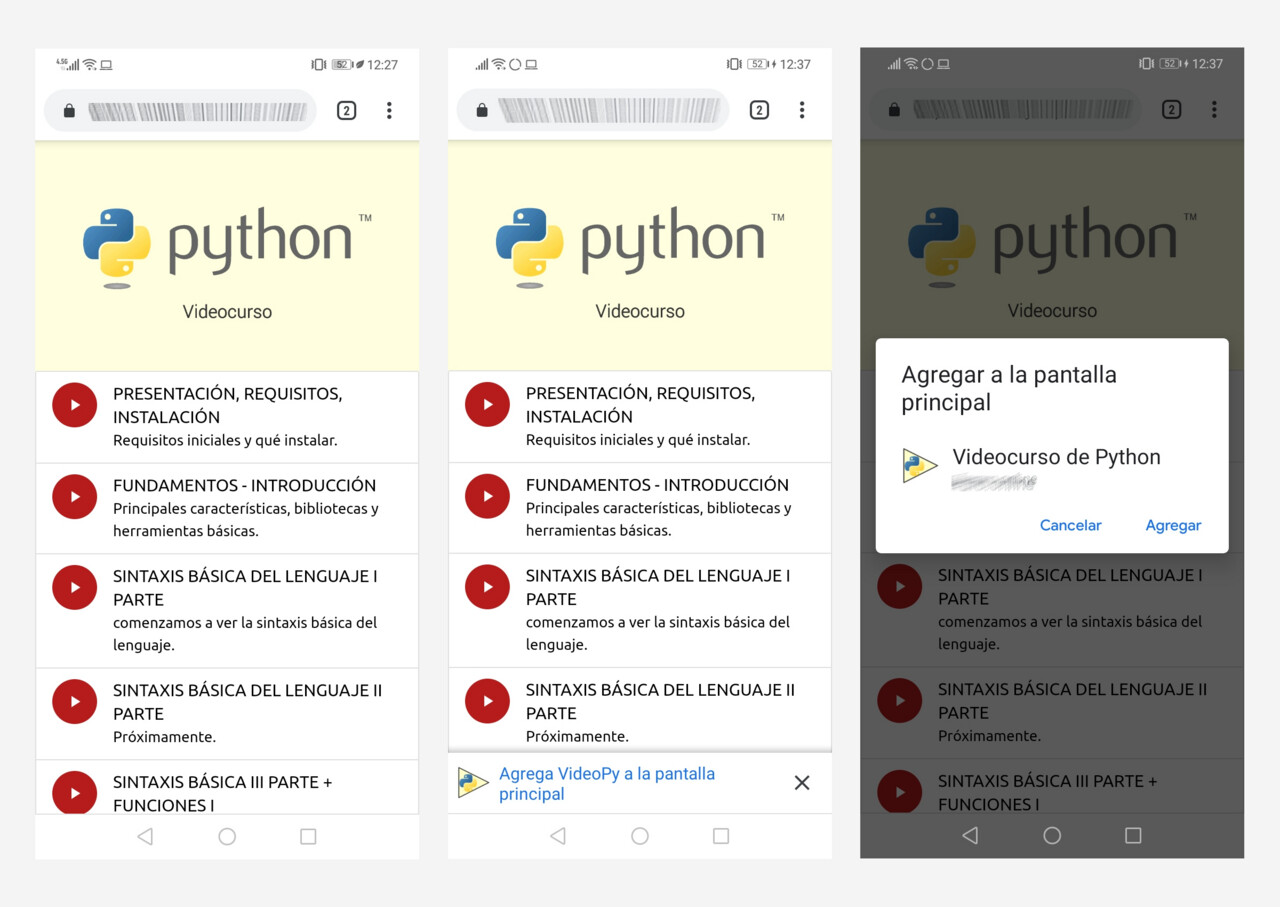Click 'comenzamos a ver la sintaxis' text in middle phone
Image resolution: width=1280 pixels, height=907 pixels.
(658, 633)
